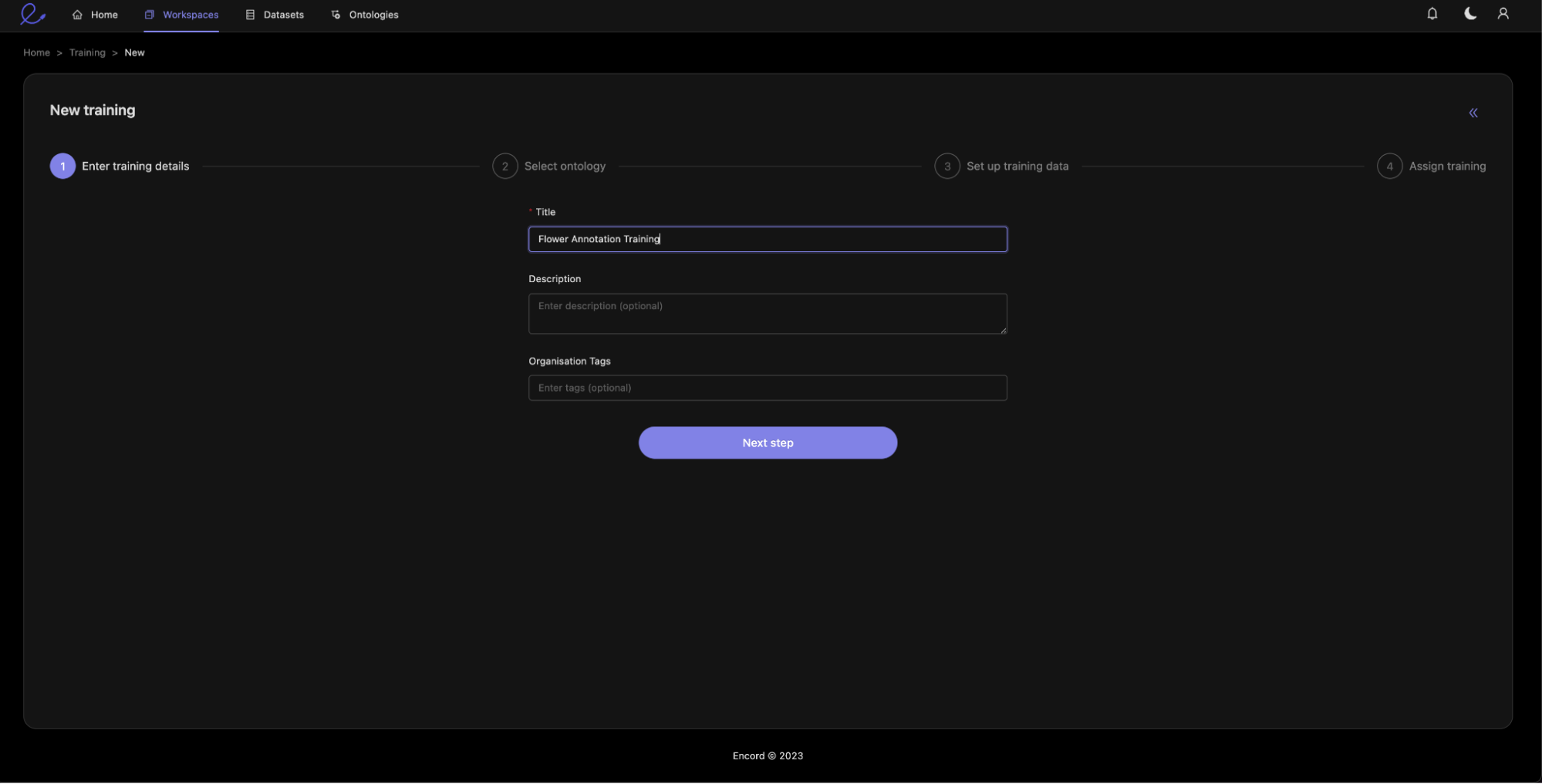Select step 2 Select ontology circle
This screenshot has width=1542, height=784.
505,166
